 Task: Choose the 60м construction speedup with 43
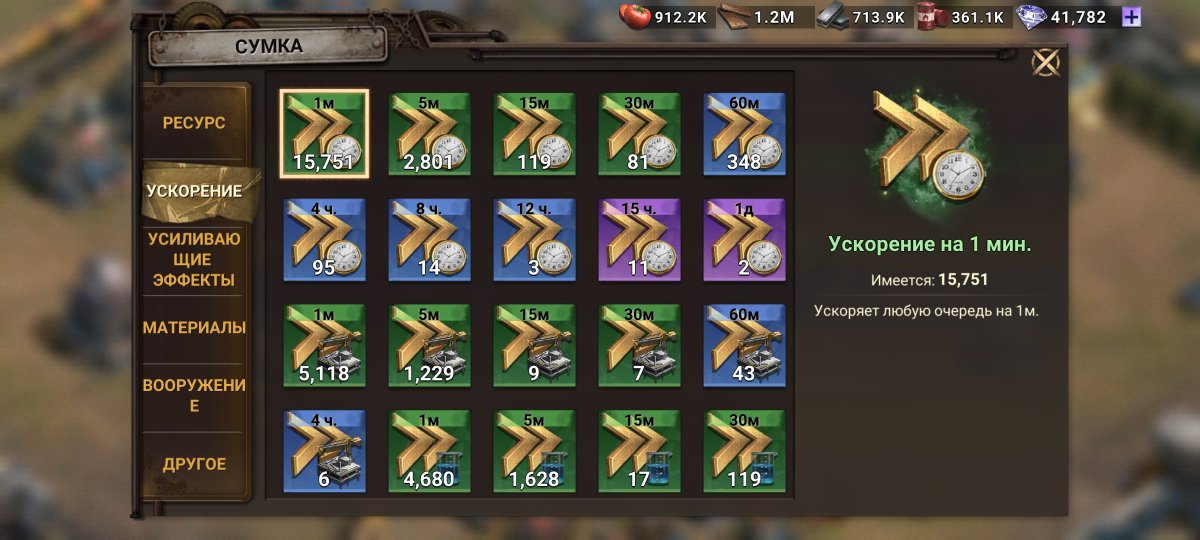click(745, 345)
